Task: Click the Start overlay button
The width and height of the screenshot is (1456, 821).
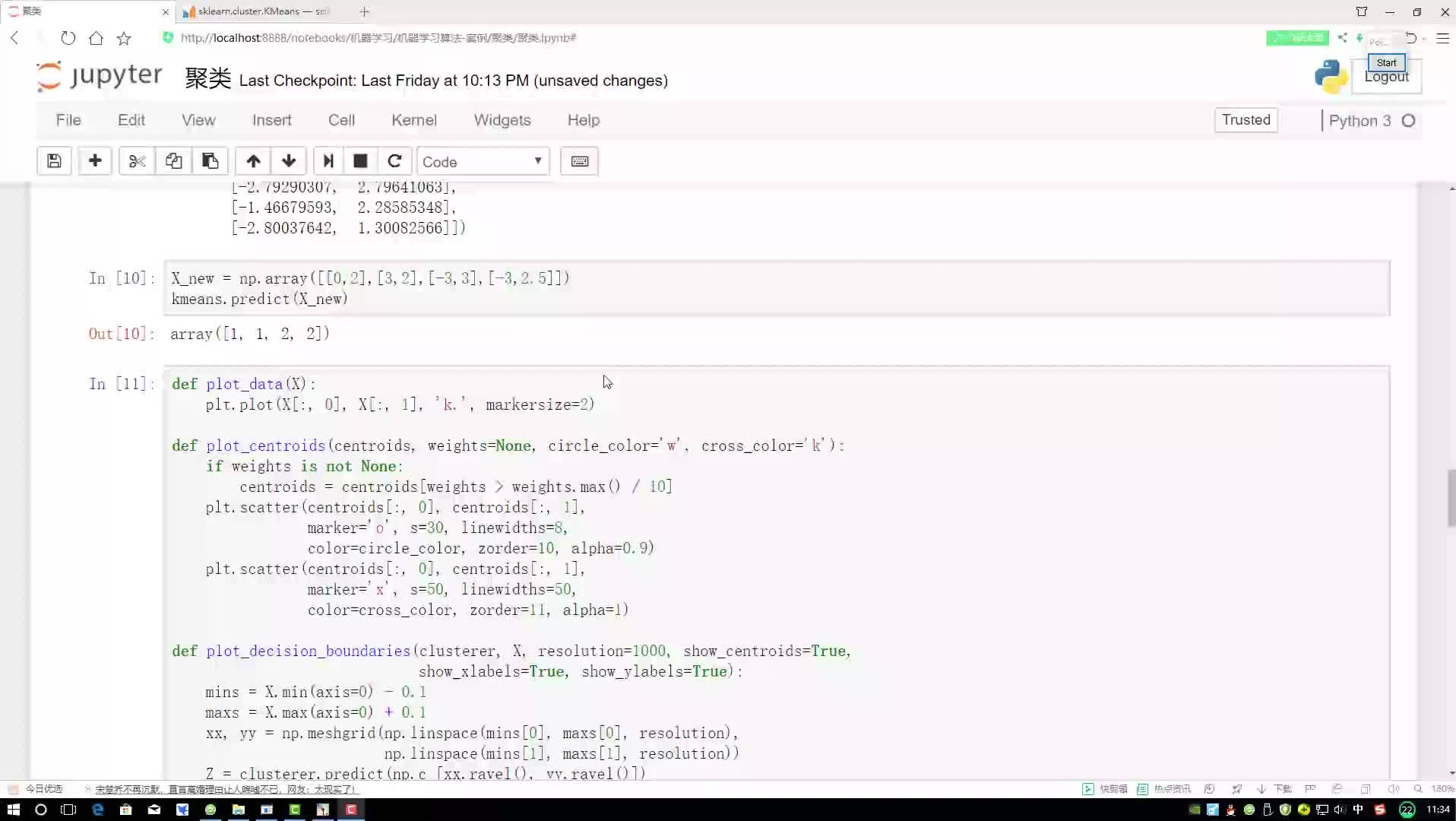Action: pyautogui.click(x=1386, y=62)
